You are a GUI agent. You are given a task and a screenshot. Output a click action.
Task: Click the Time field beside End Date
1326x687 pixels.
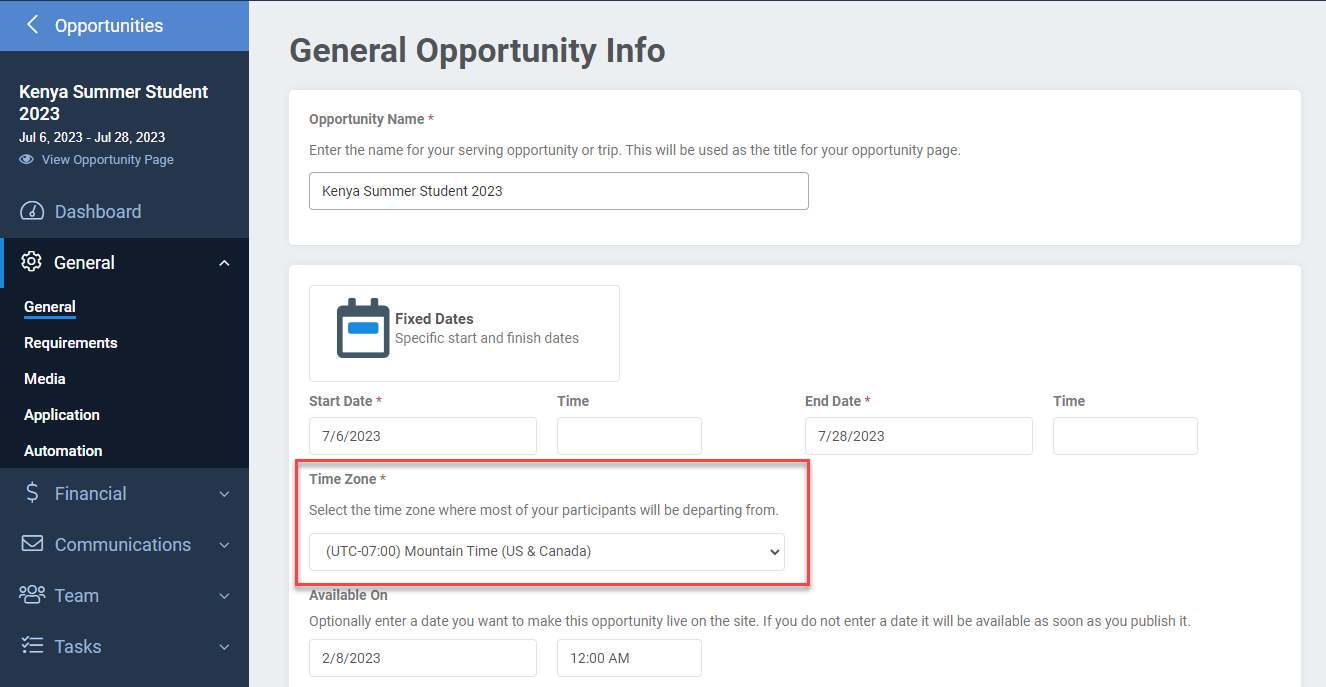tap(1125, 436)
